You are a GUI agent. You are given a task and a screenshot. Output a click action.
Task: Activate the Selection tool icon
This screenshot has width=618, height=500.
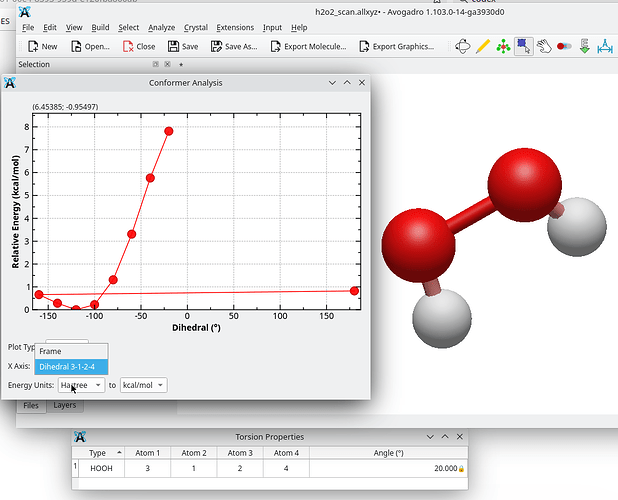pyautogui.click(x=524, y=46)
